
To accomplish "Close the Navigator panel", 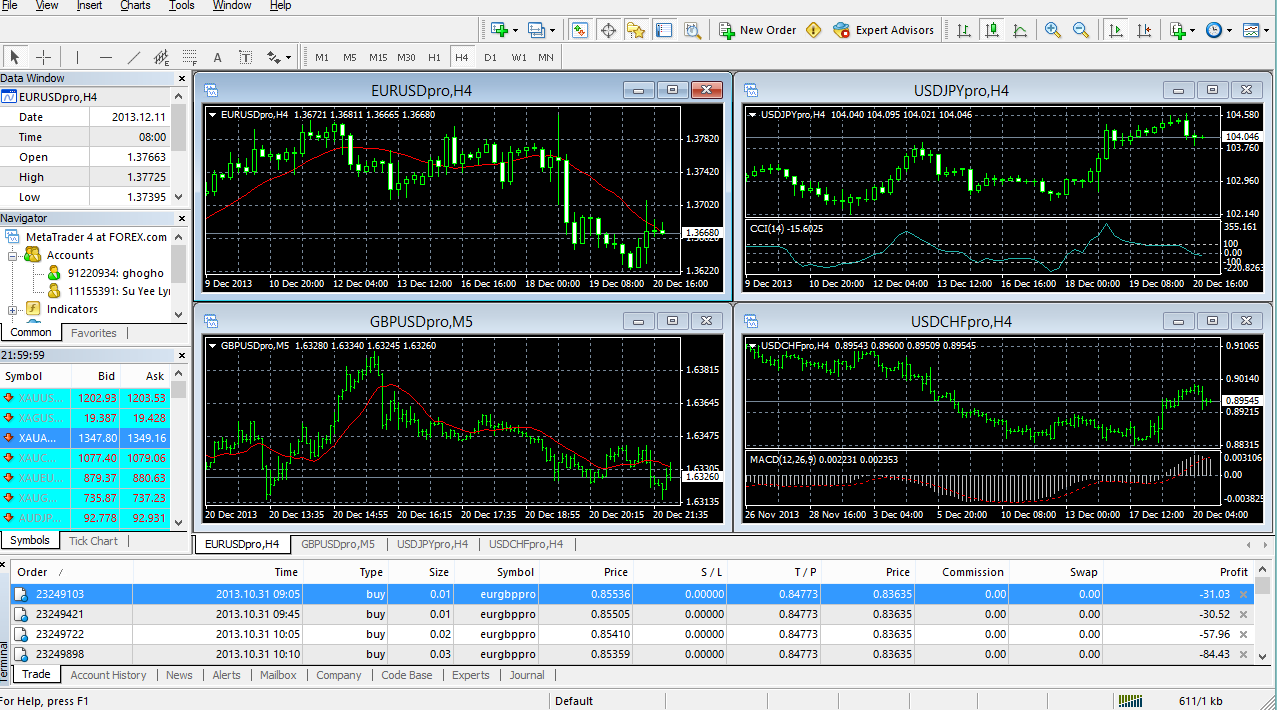I will [x=182, y=218].
